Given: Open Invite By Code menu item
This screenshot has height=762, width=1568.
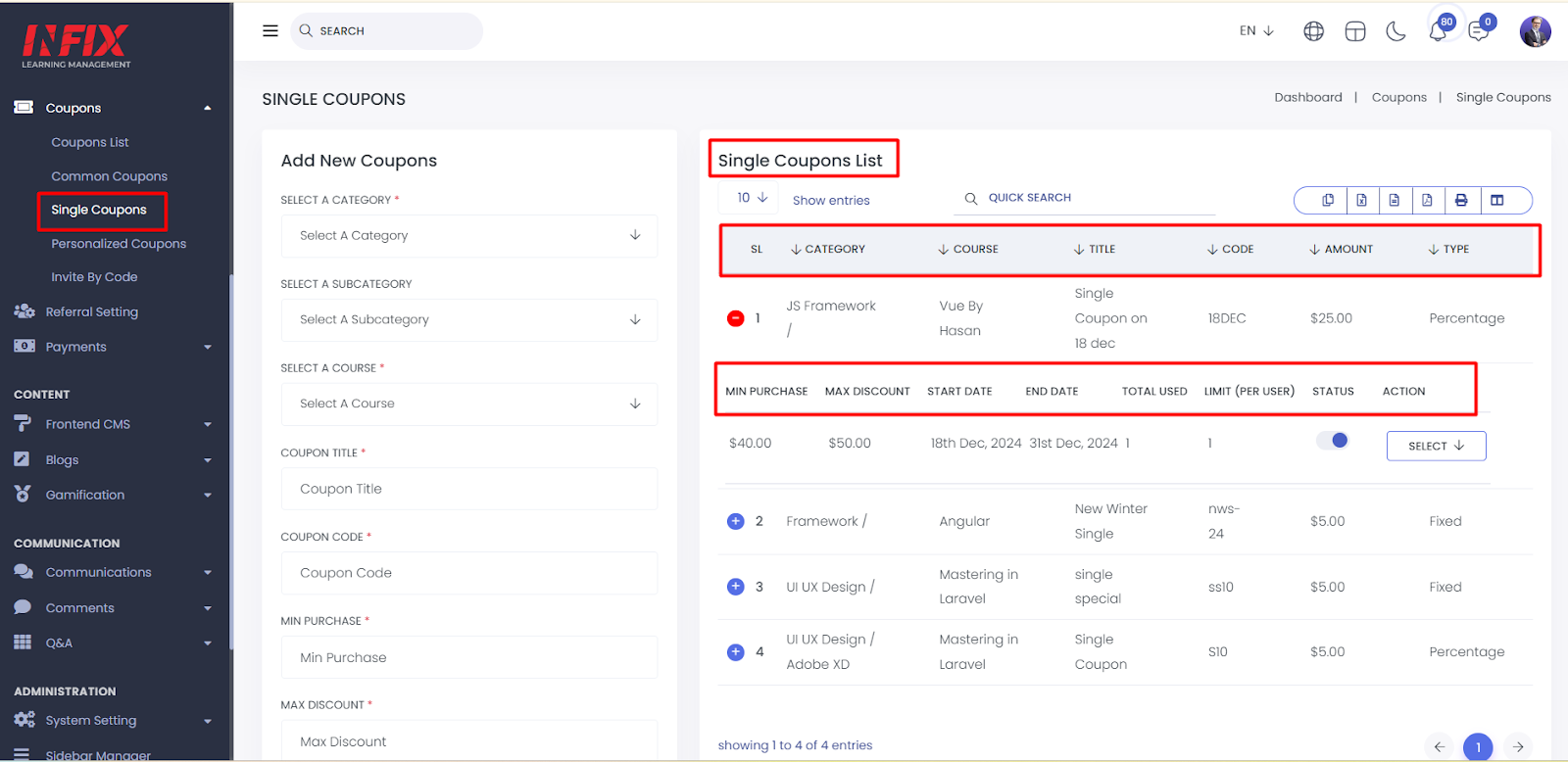Looking at the screenshot, I should click(94, 277).
